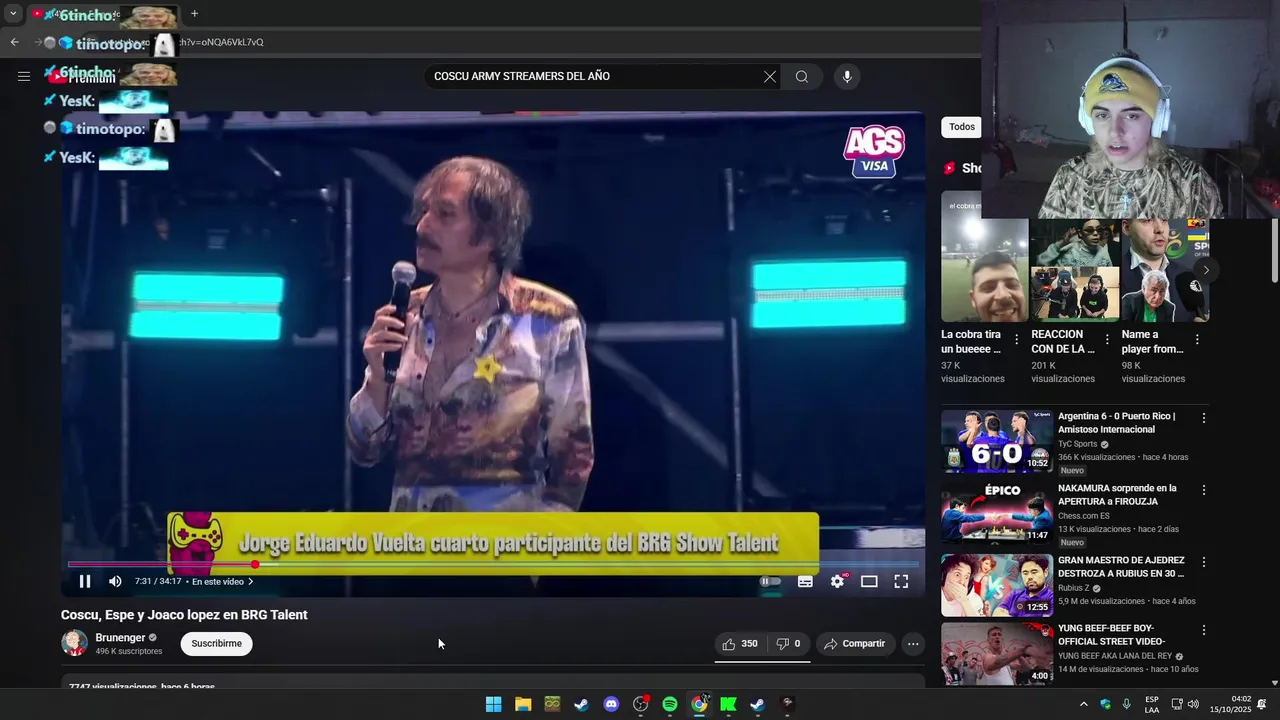
Task: Dislike the video with thumbs down
Action: 788,644
